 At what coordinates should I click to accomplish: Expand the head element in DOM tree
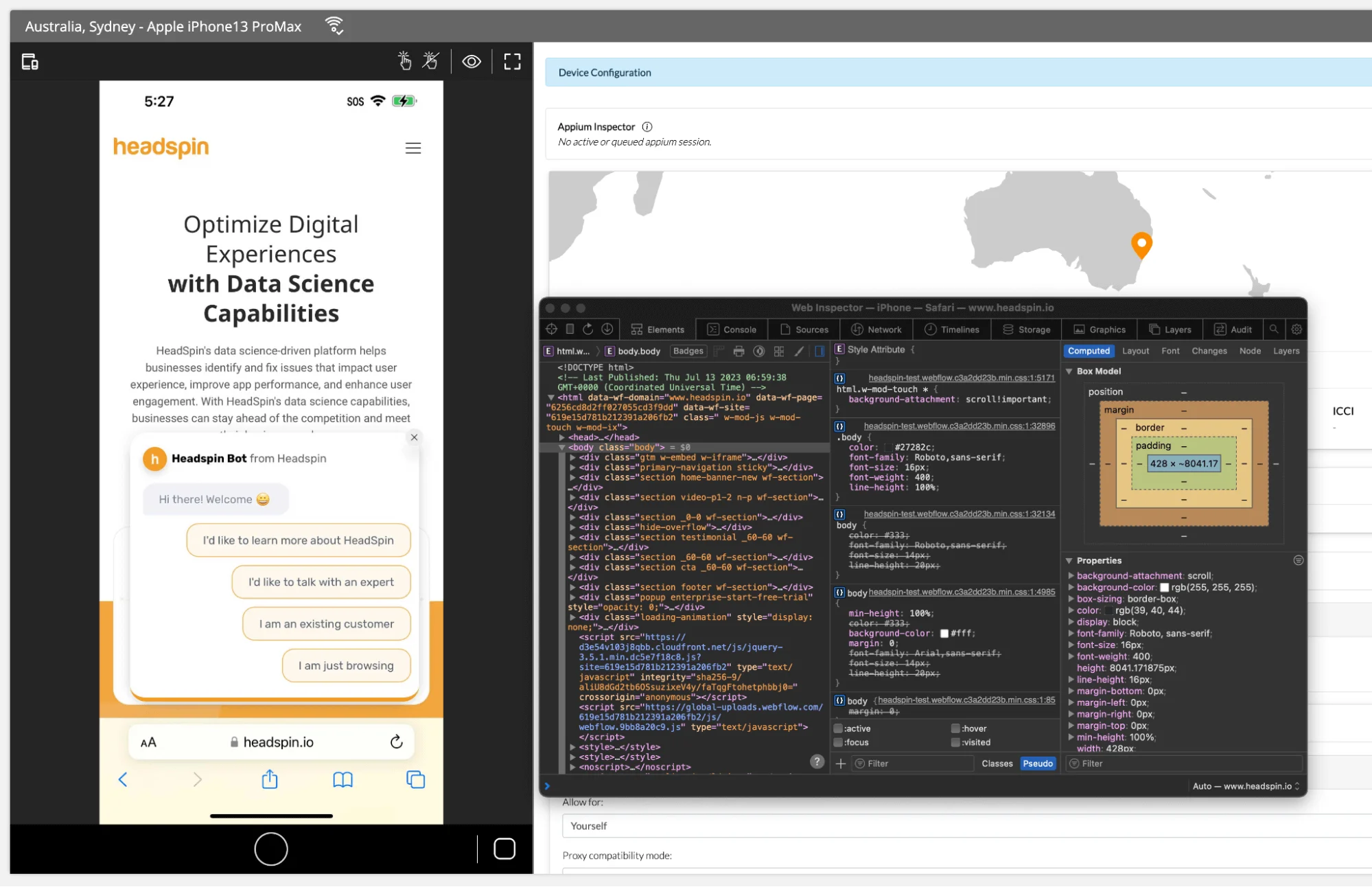(561, 437)
